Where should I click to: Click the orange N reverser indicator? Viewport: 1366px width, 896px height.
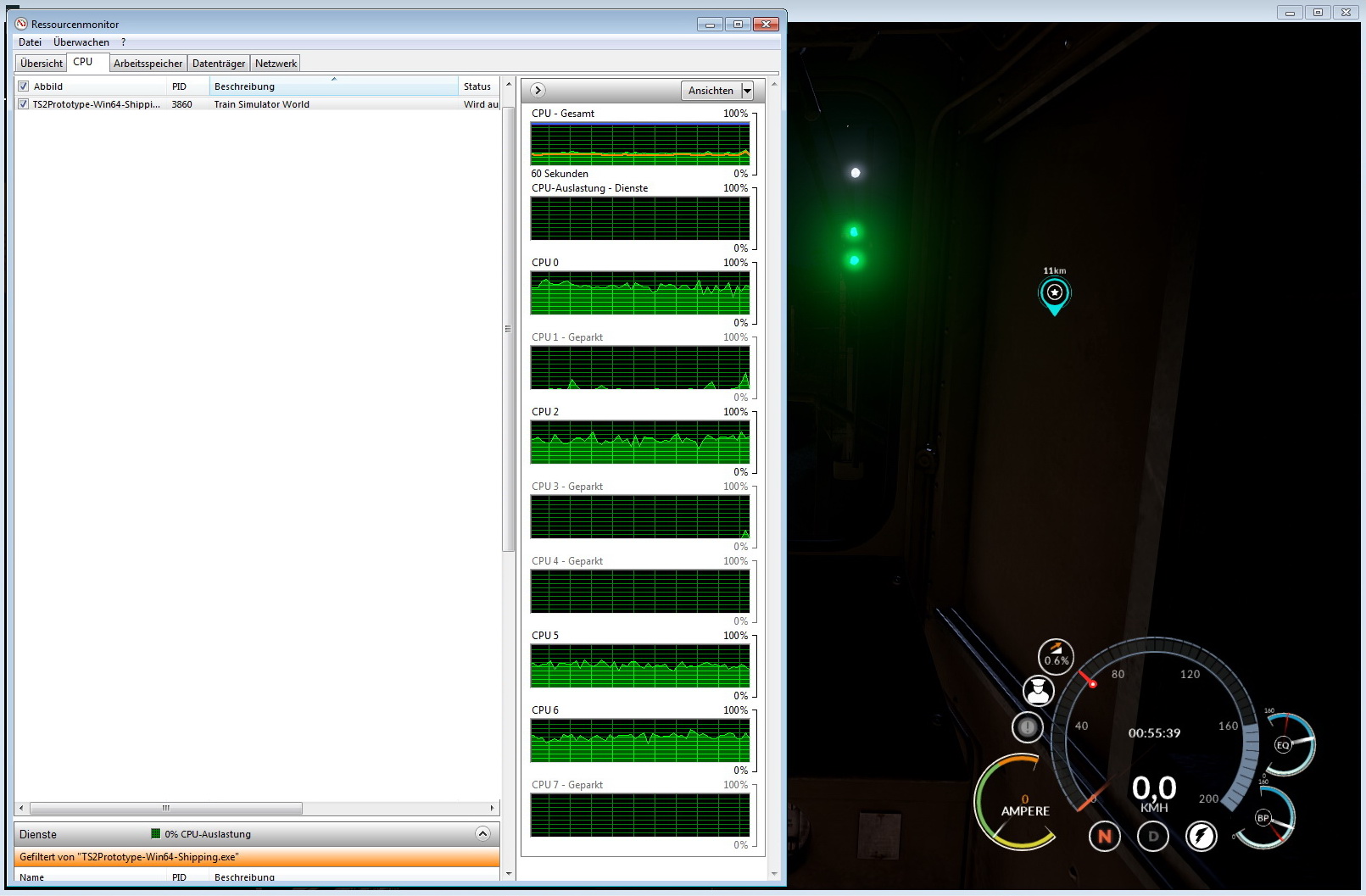pyautogui.click(x=1105, y=837)
